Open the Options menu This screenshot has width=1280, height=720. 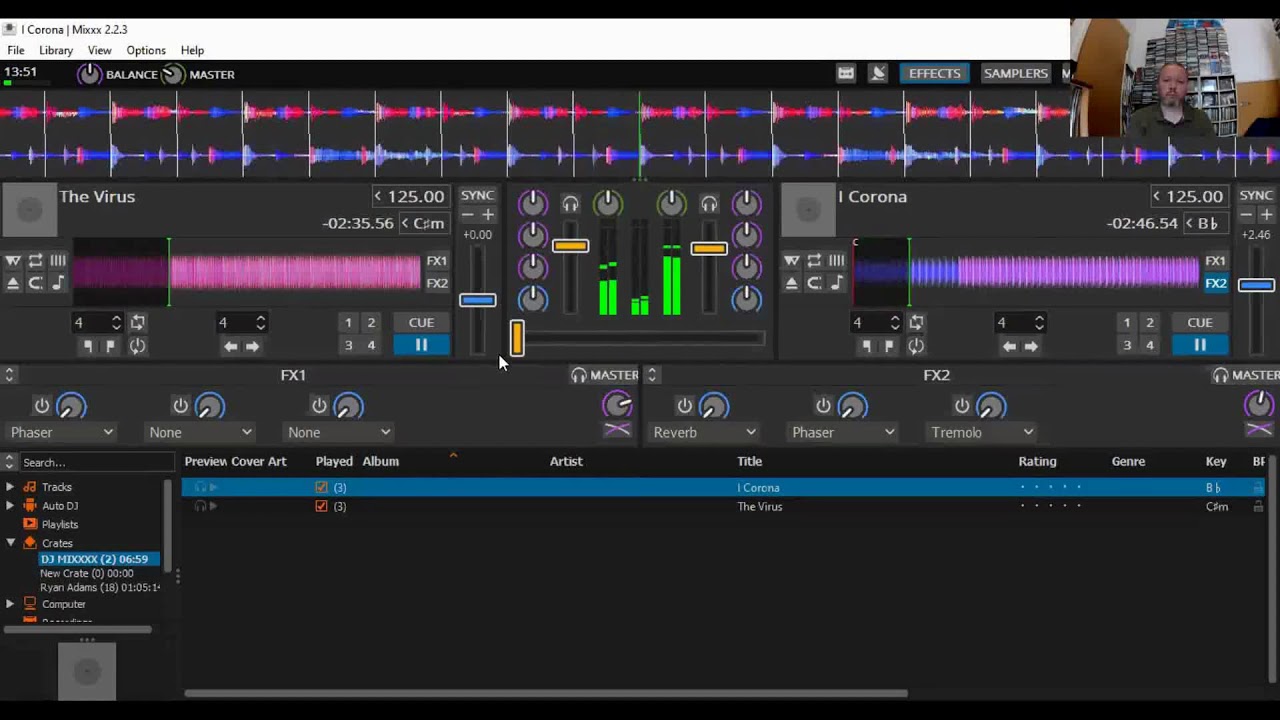[146, 50]
